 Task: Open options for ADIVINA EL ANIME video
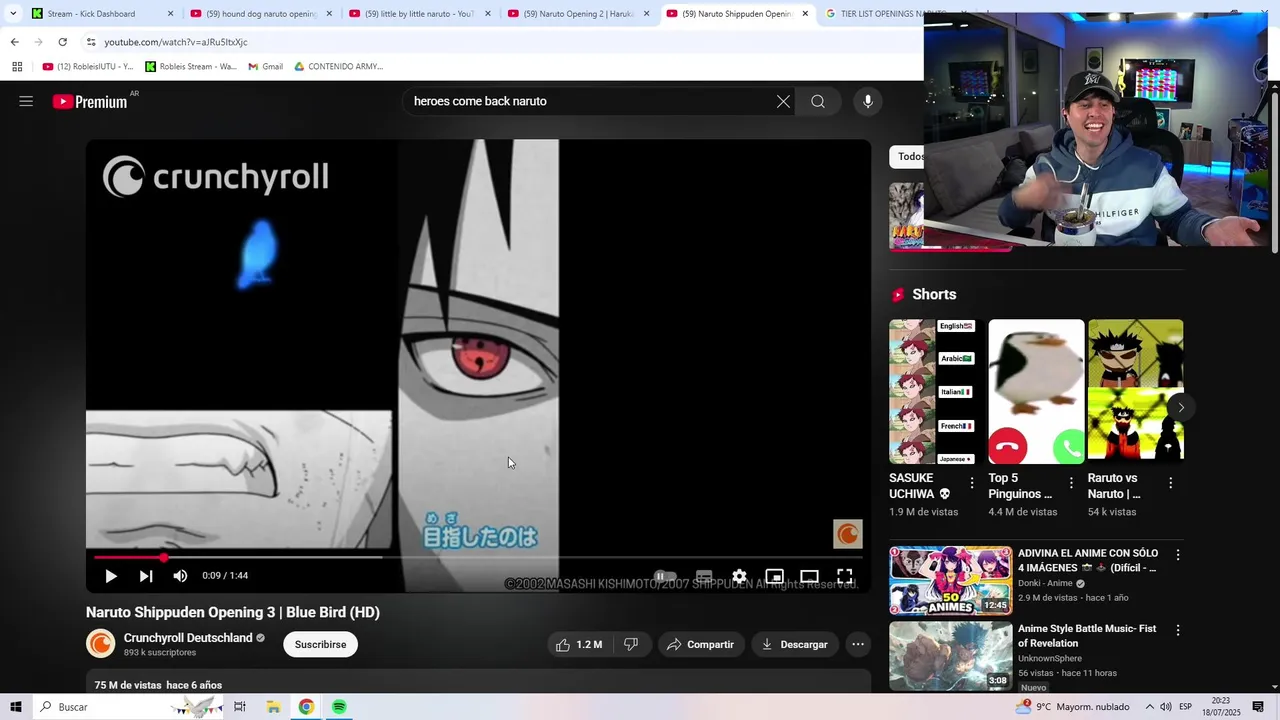point(1177,555)
